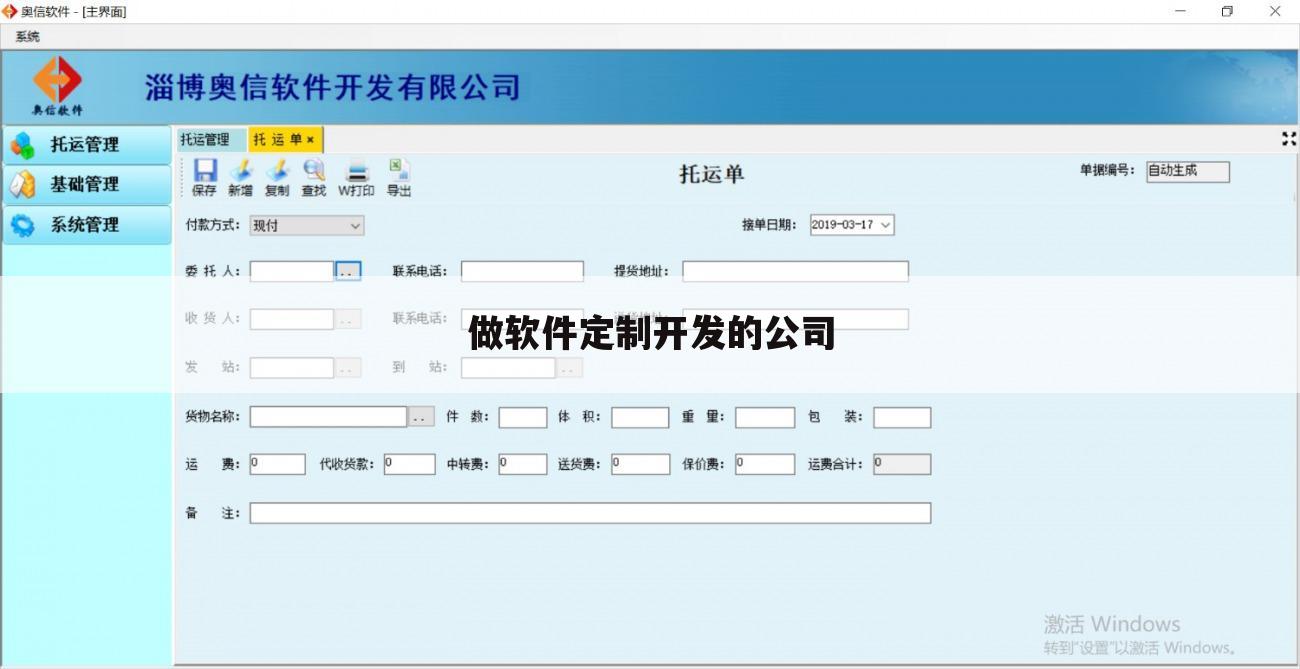The height and width of the screenshot is (669, 1300).
Task: Click the 联系电话 phone input field
Action: [x=521, y=270]
